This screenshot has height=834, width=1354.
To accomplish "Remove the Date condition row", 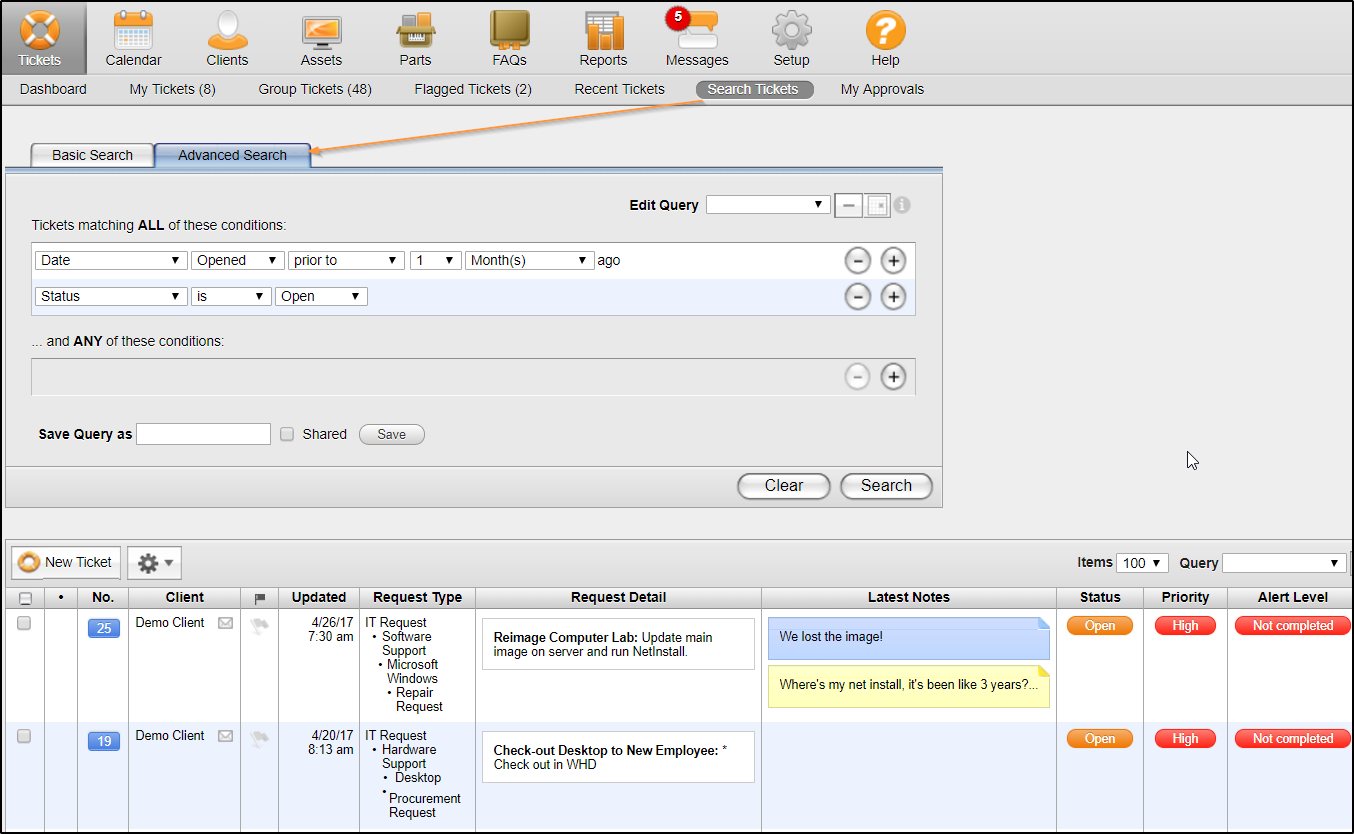I will 858,261.
